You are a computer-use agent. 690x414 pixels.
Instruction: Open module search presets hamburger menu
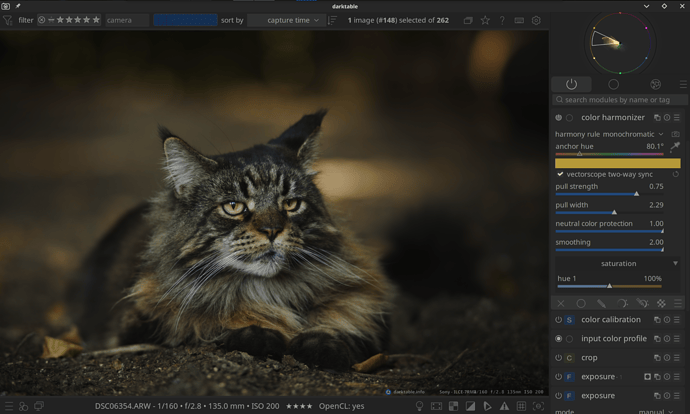[683, 85]
